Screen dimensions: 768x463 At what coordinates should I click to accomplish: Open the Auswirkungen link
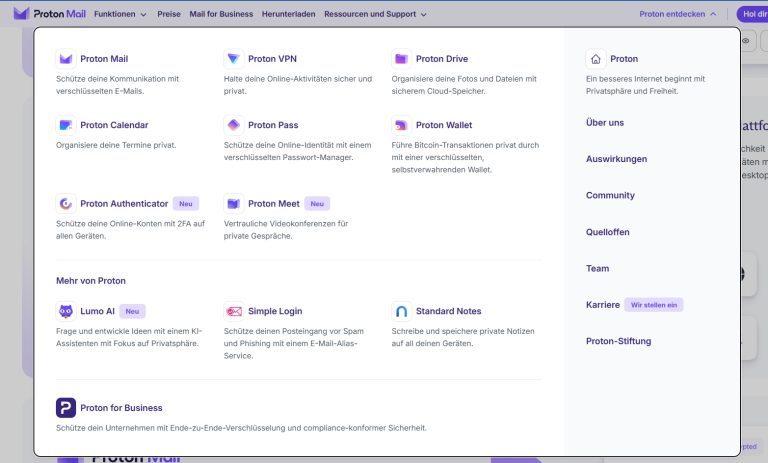click(x=616, y=159)
